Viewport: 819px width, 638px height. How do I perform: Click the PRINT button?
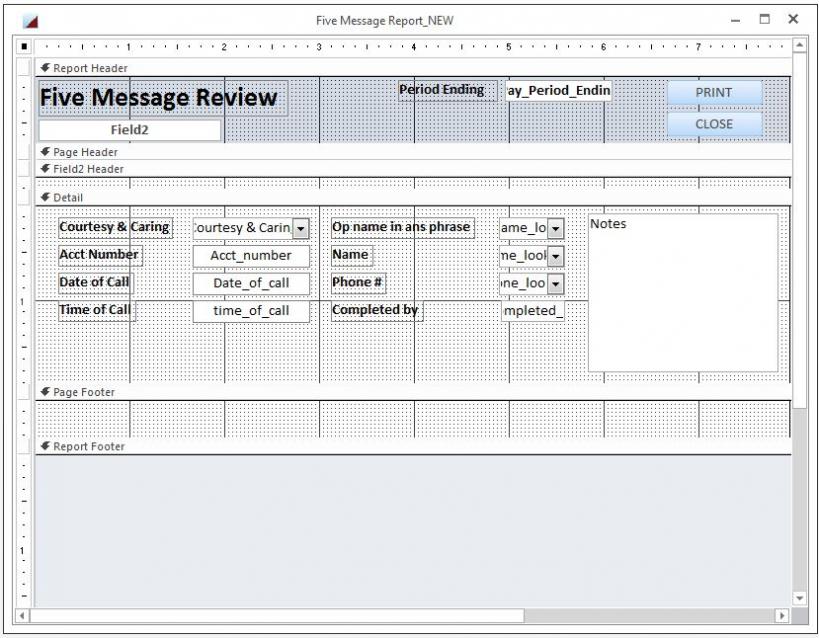coord(714,92)
